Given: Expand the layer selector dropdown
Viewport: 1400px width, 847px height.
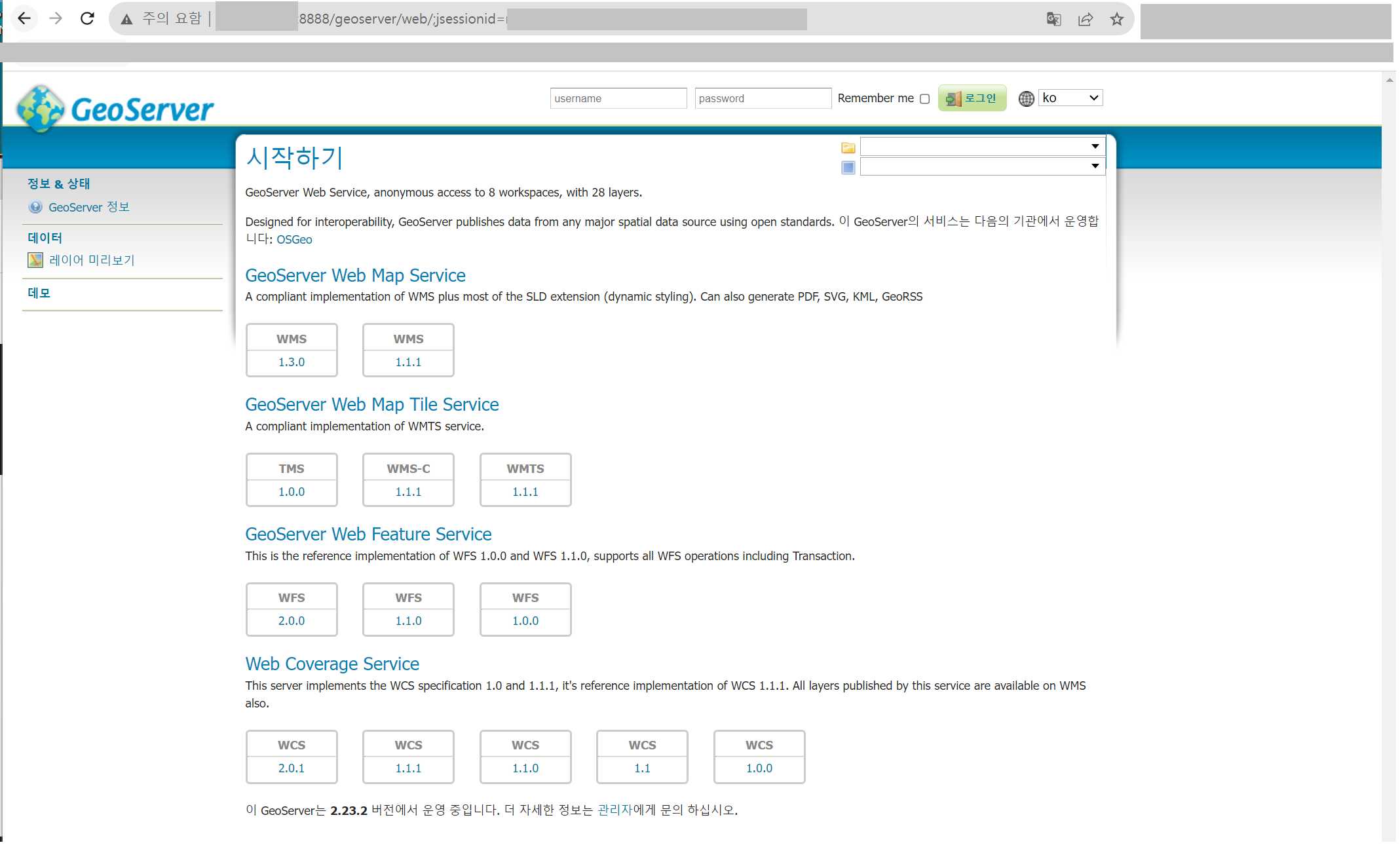Looking at the screenshot, I should tap(982, 166).
